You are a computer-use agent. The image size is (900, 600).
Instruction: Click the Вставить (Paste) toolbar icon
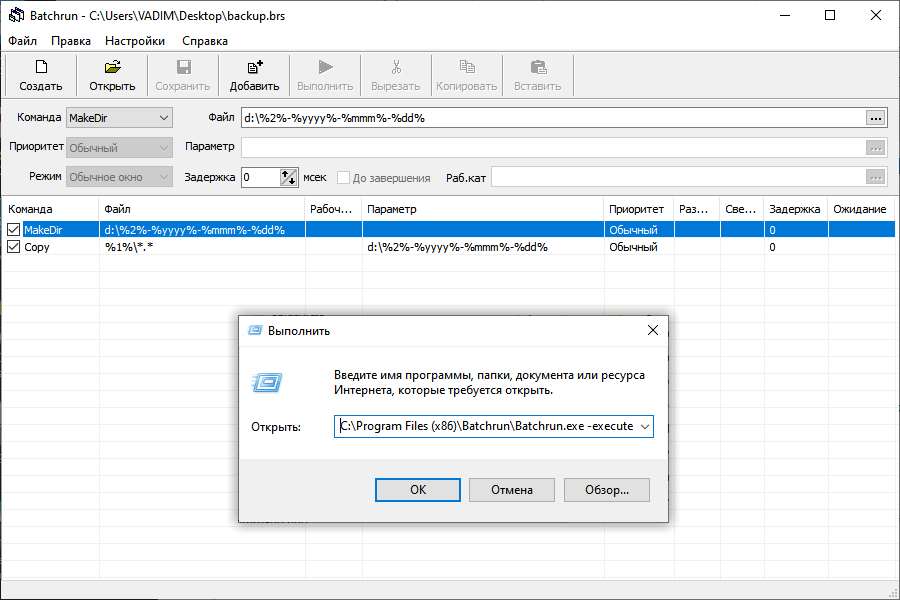[538, 67]
